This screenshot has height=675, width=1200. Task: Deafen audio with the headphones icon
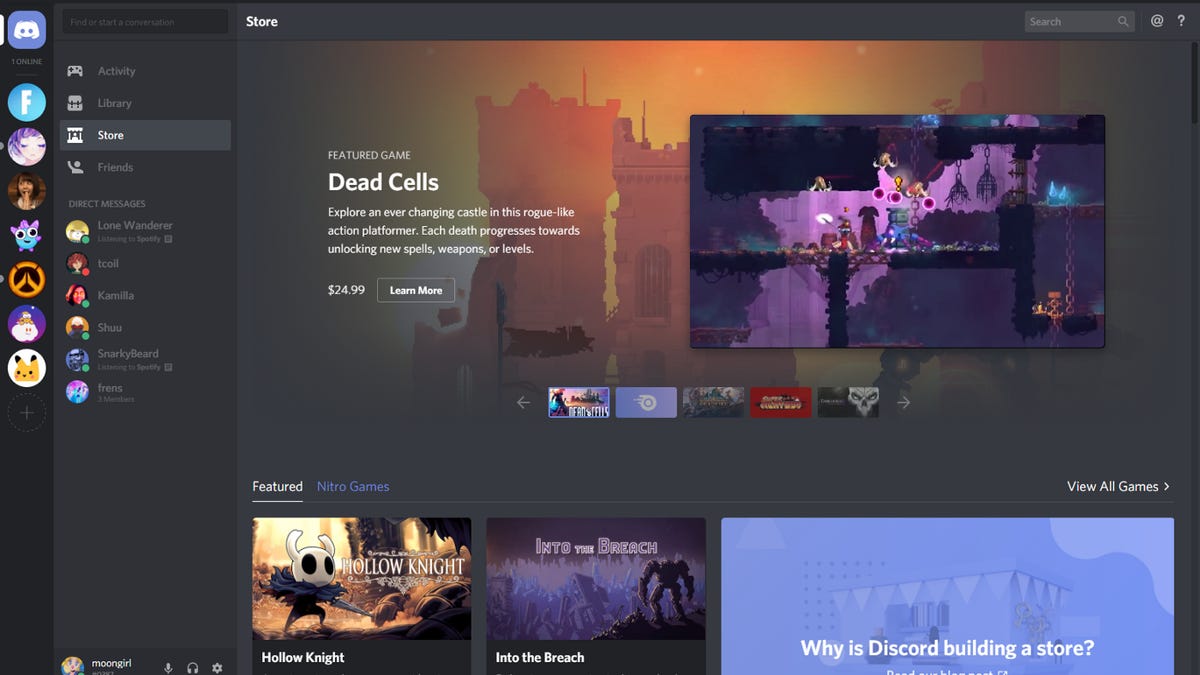tap(192, 666)
